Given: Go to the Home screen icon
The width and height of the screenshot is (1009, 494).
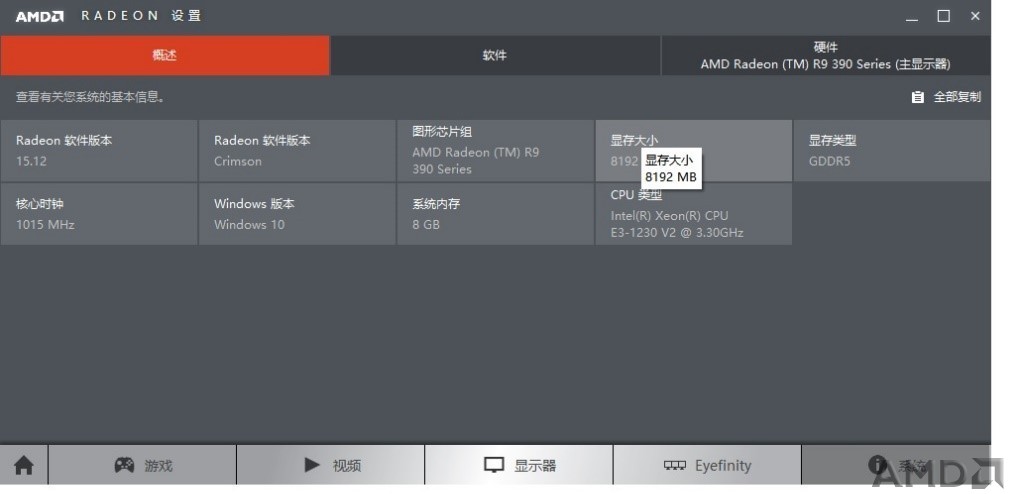Looking at the screenshot, I should (x=24, y=465).
